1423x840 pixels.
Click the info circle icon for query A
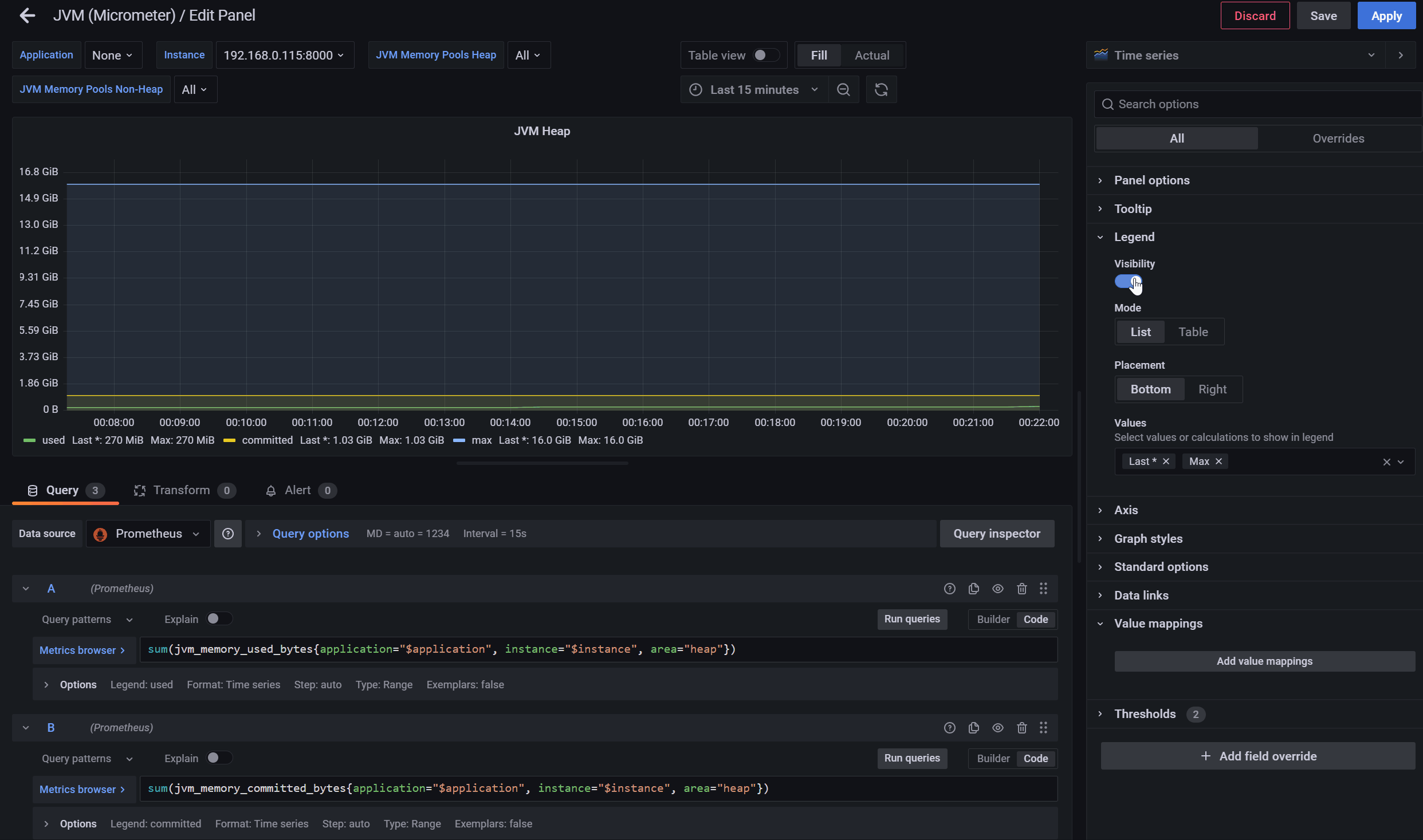[949, 589]
